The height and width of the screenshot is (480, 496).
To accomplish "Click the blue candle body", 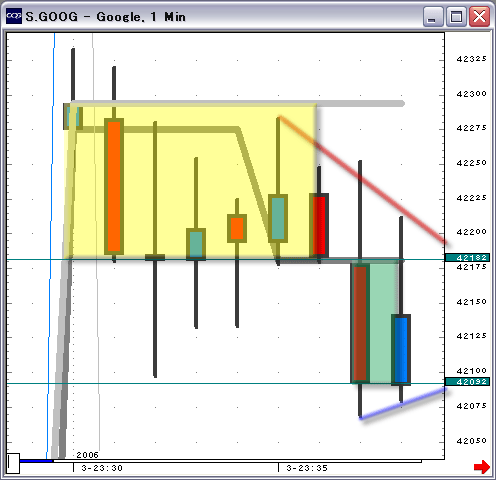I will point(401,350).
